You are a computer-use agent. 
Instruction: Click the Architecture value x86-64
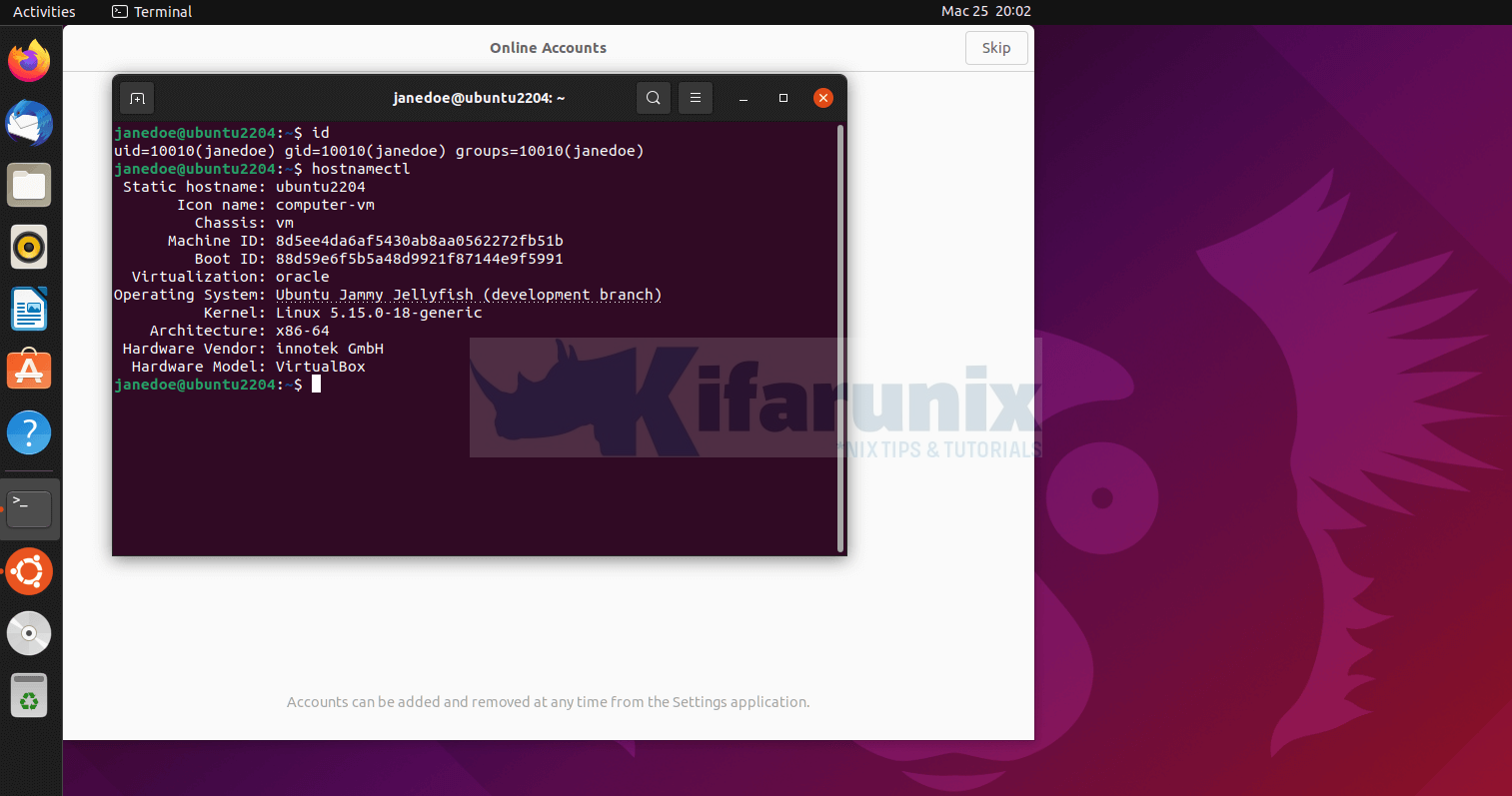click(x=303, y=331)
